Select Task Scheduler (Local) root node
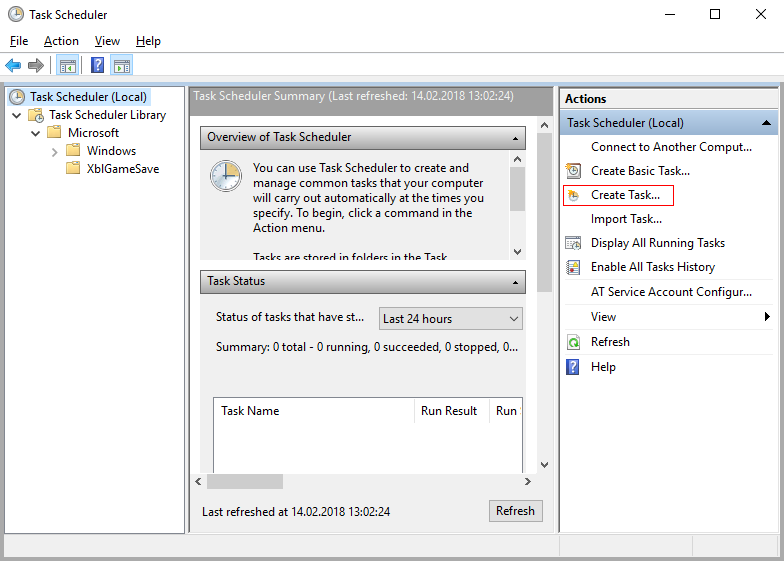Viewport: 784px width, 561px height. (x=88, y=97)
